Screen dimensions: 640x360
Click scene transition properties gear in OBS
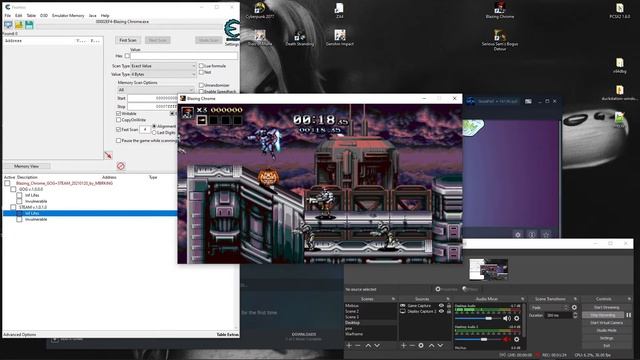(x=574, y=307)
